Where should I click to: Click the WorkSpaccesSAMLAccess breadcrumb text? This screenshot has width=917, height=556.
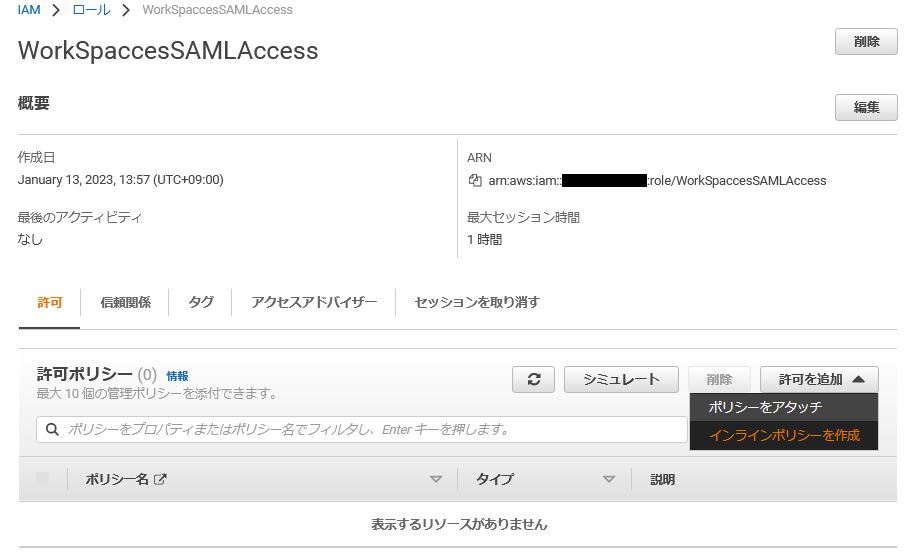[x=218, y=9]
